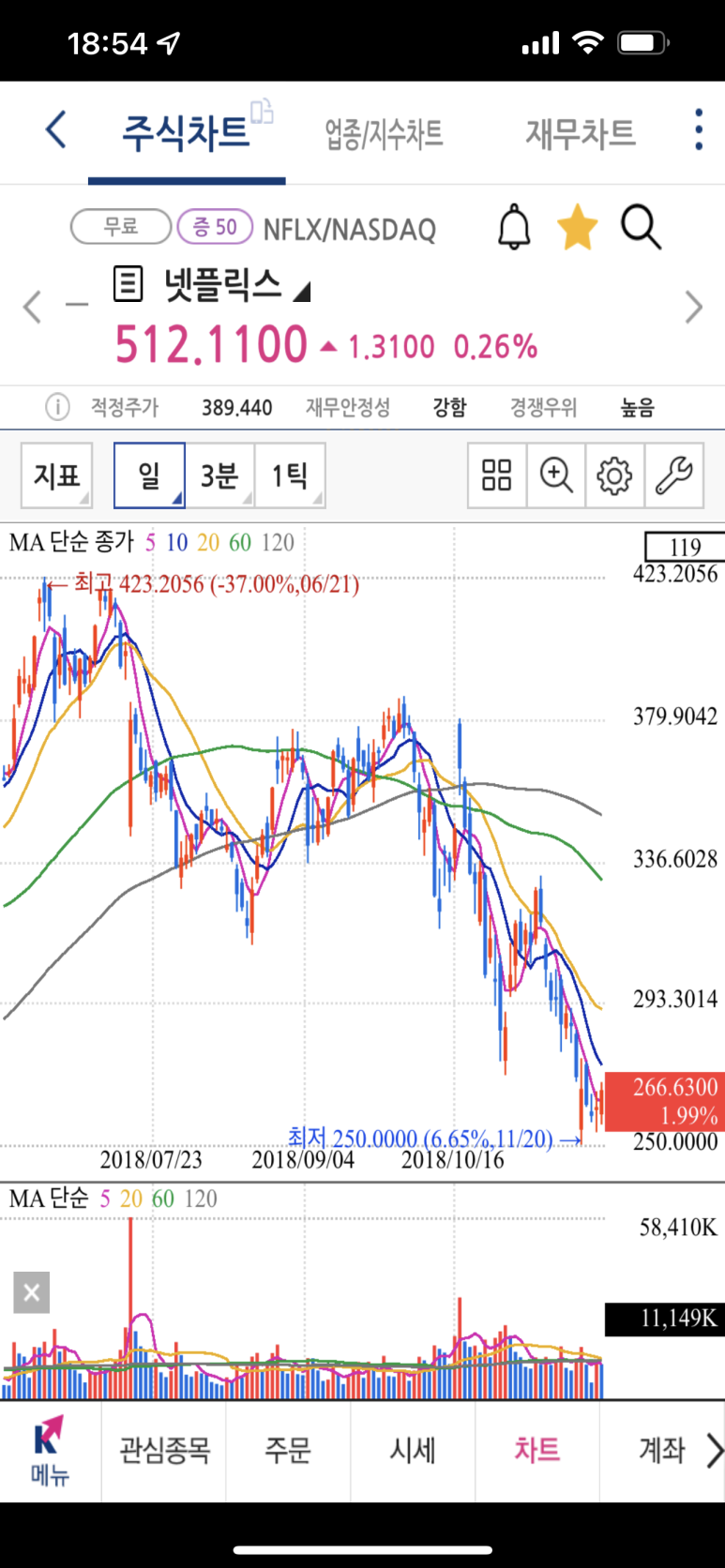Open the list icon beside 넷플릭스
This screenshot has width=725, height=1568.
[x=128, y=283]
